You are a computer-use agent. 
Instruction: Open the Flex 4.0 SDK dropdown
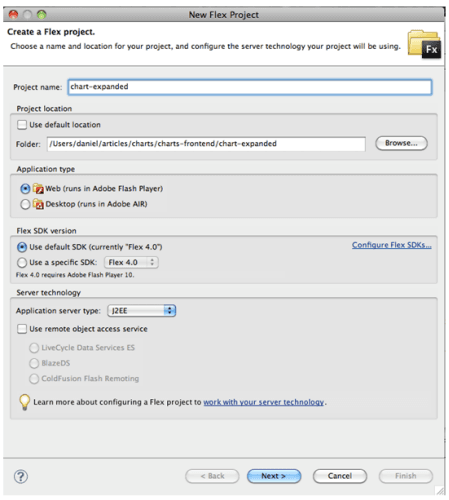pyautogui.click(x=131, y=262)
